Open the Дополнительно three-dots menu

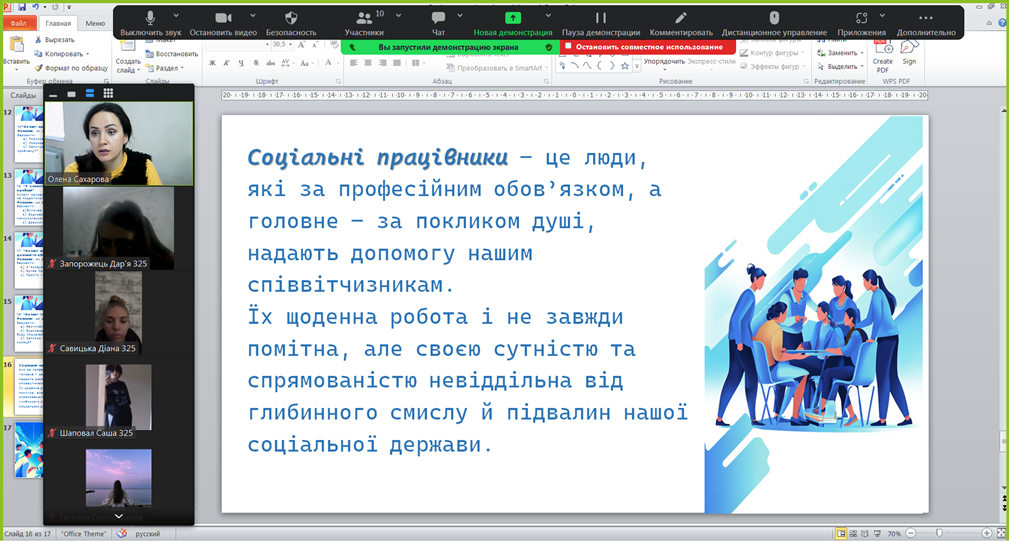click(925, 19)
